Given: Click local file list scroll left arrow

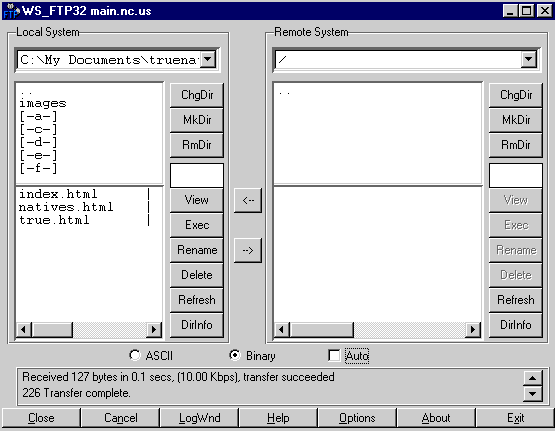Looking at the screenshot, I should (x=24, y=330).
